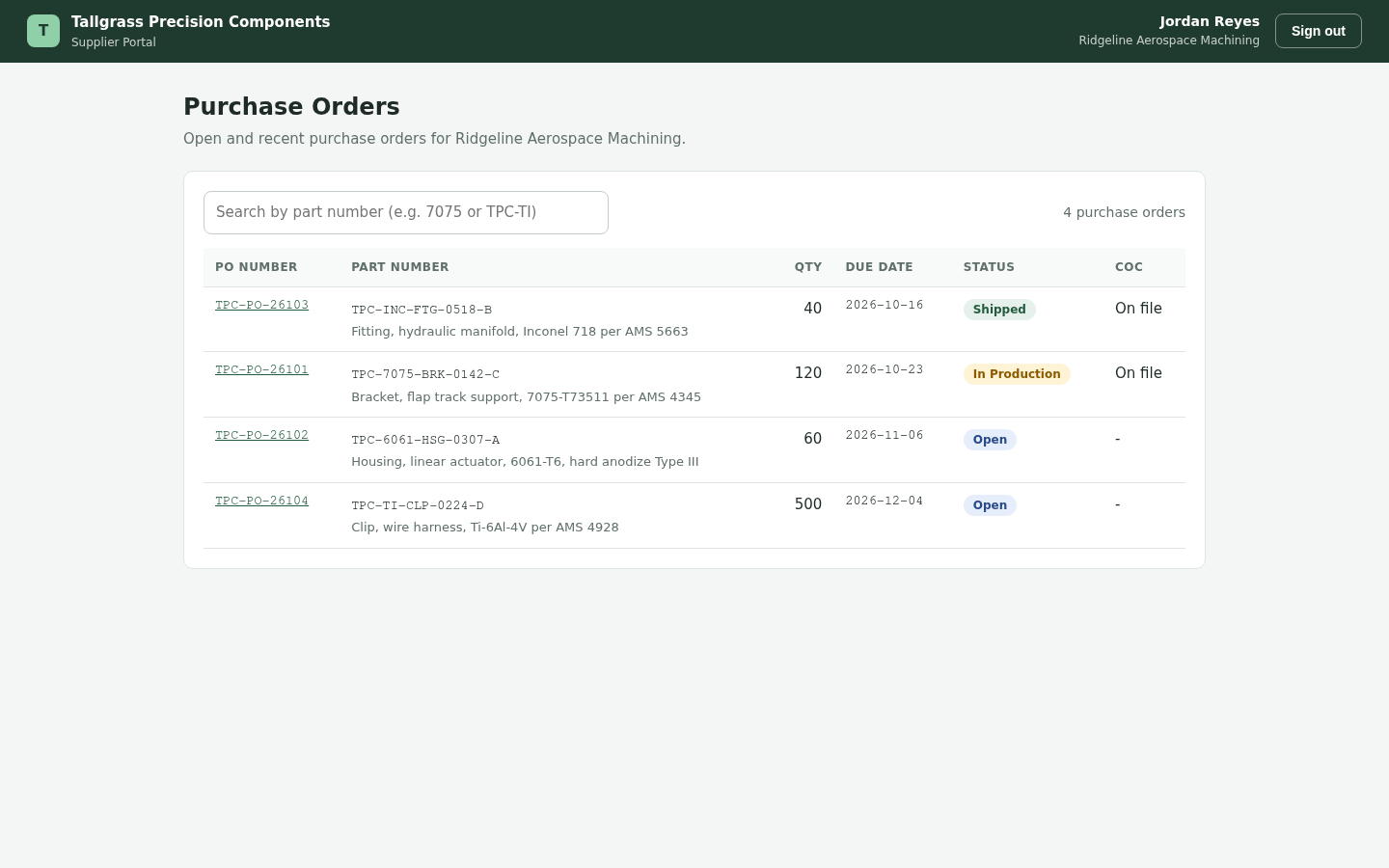Image resolution: width=1389 pixels, height=868 pixels.
Task: Click 'On file' CoC for TPC-PO-26101
Action: point(1138,373)
